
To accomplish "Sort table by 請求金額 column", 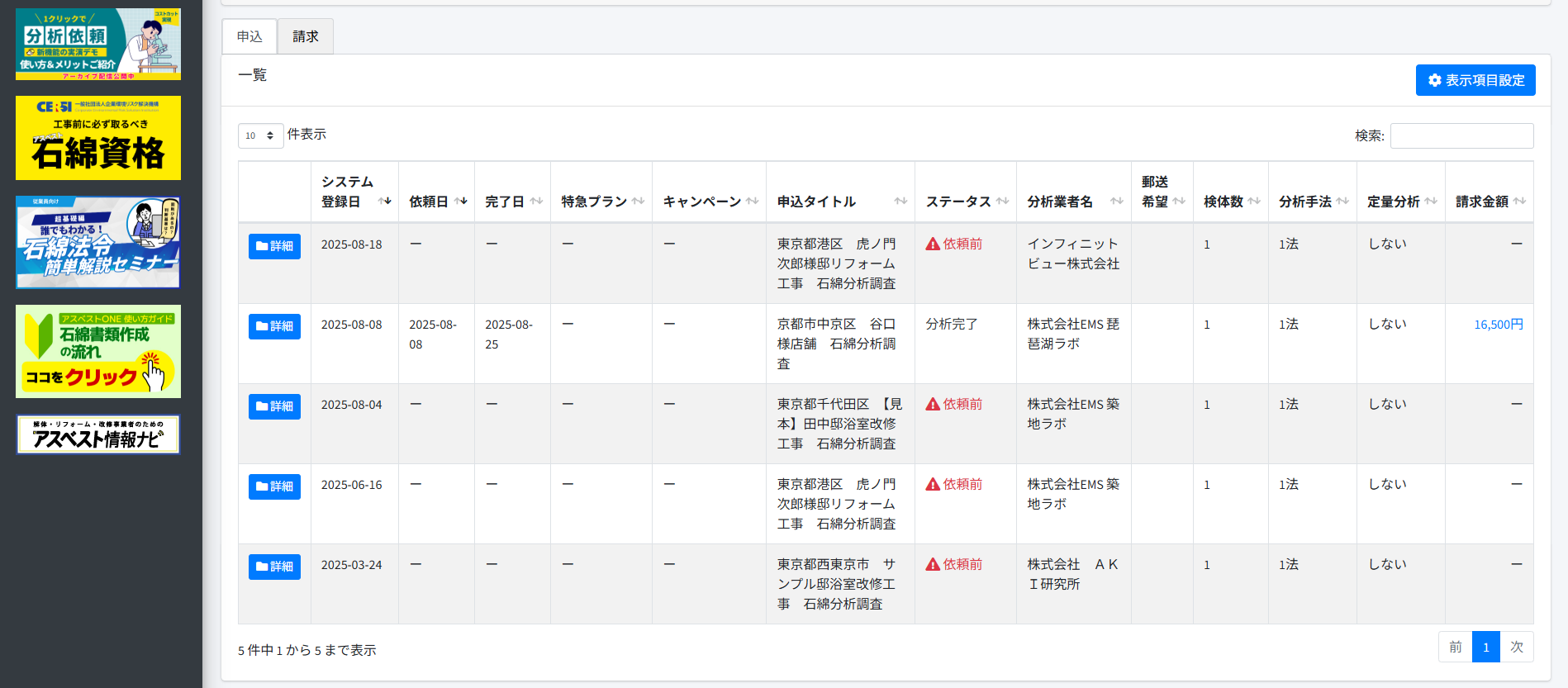I will 1519,202.
